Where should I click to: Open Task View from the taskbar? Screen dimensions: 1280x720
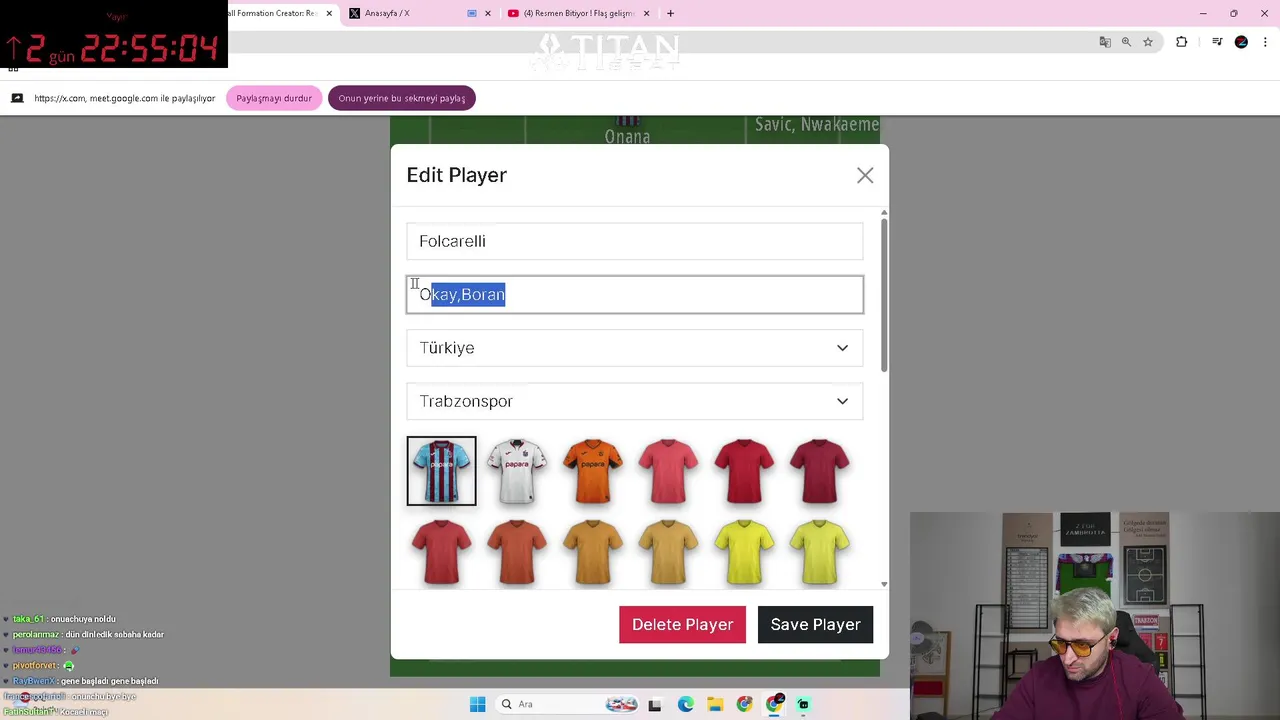[655, 704]
